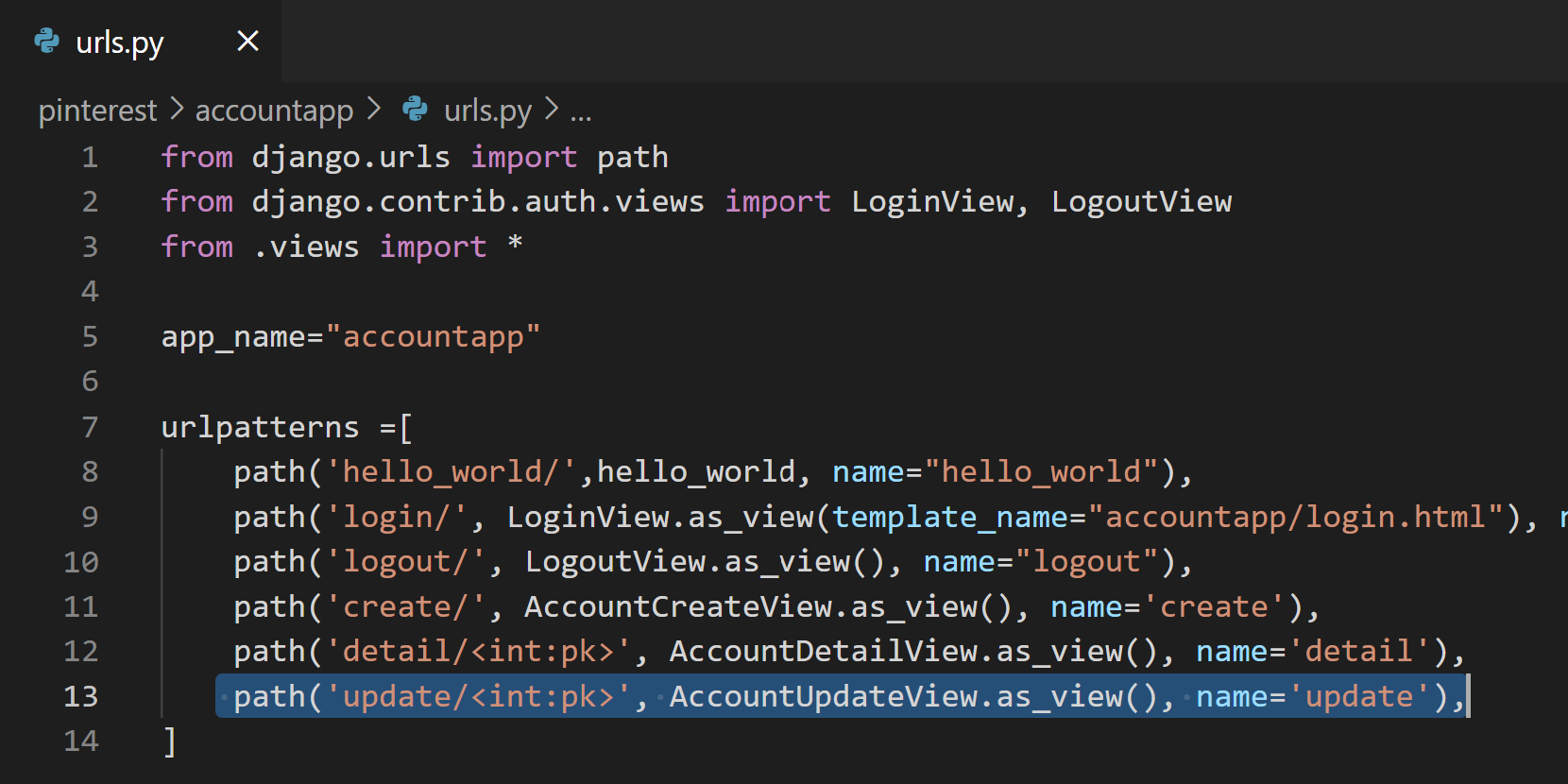Open the accountapp breadcrumb folder

pyautogui.click(x=274, y=111)
